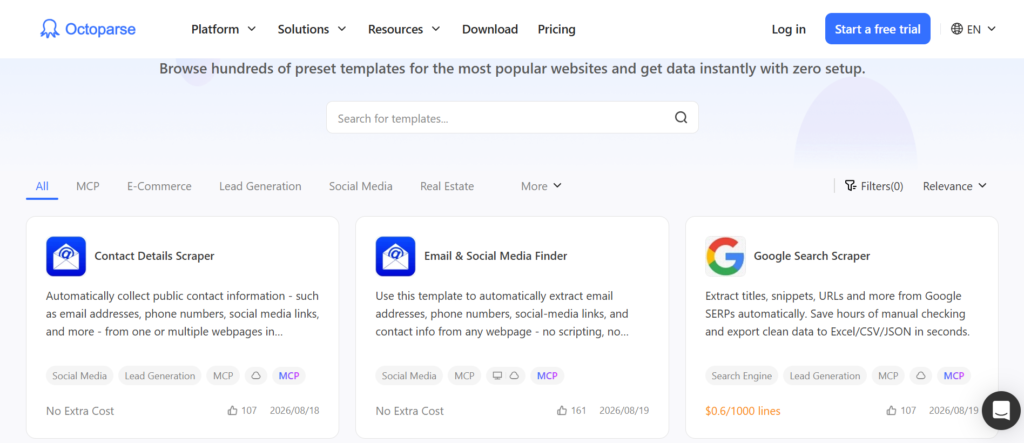1024x443 pixels.
Task: Click Social Media tag on Contact Details Scraper
Action: click(x=80, y=376)
